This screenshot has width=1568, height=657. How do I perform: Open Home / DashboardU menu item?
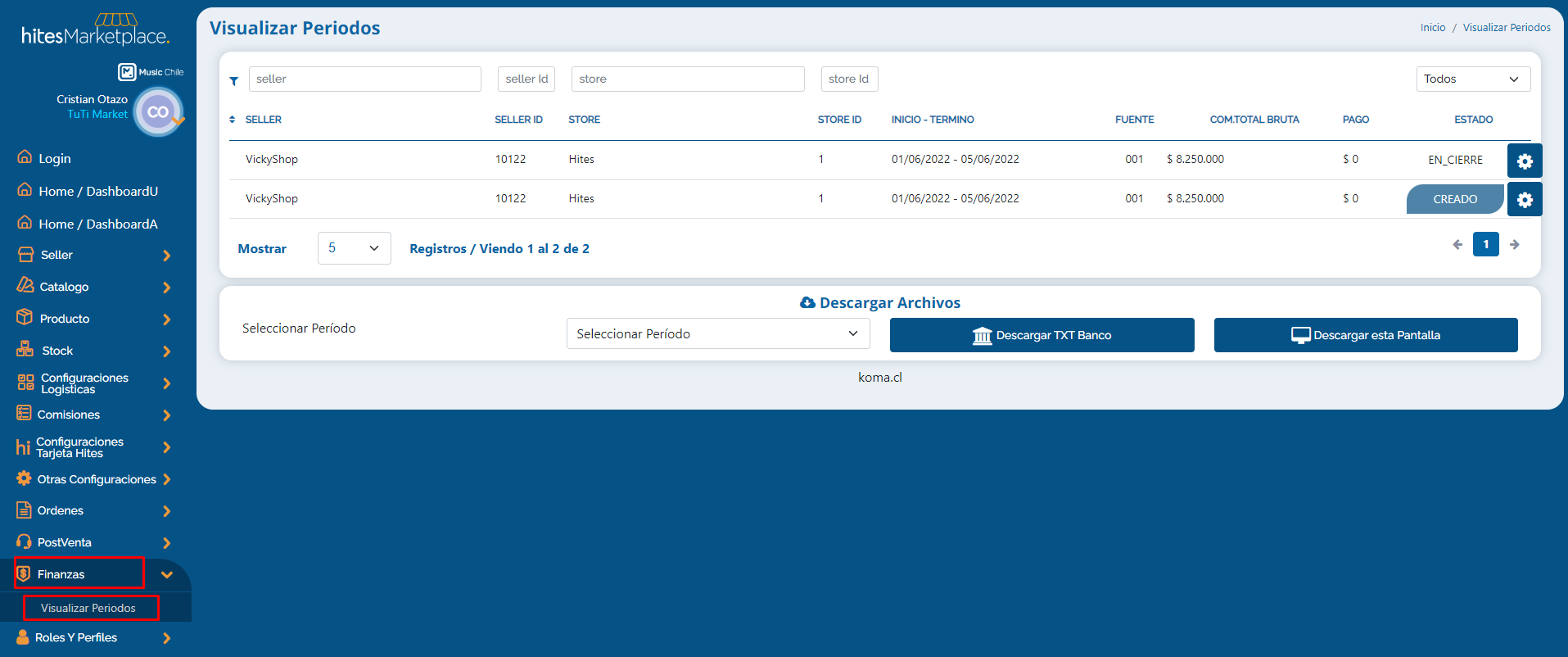[98, 191]
